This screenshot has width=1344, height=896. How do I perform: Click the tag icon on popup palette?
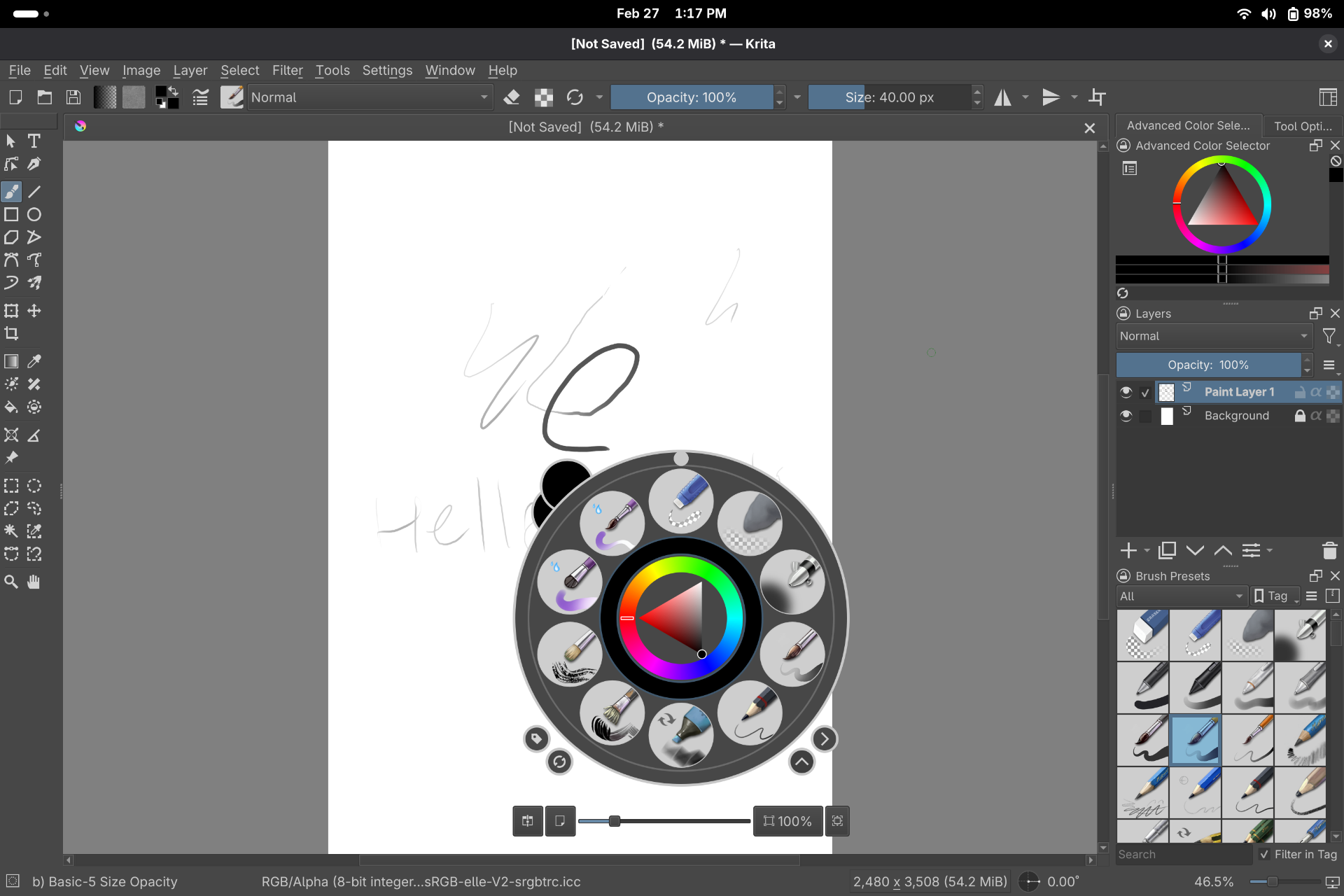pyautogui.click(x=536, y=738)
